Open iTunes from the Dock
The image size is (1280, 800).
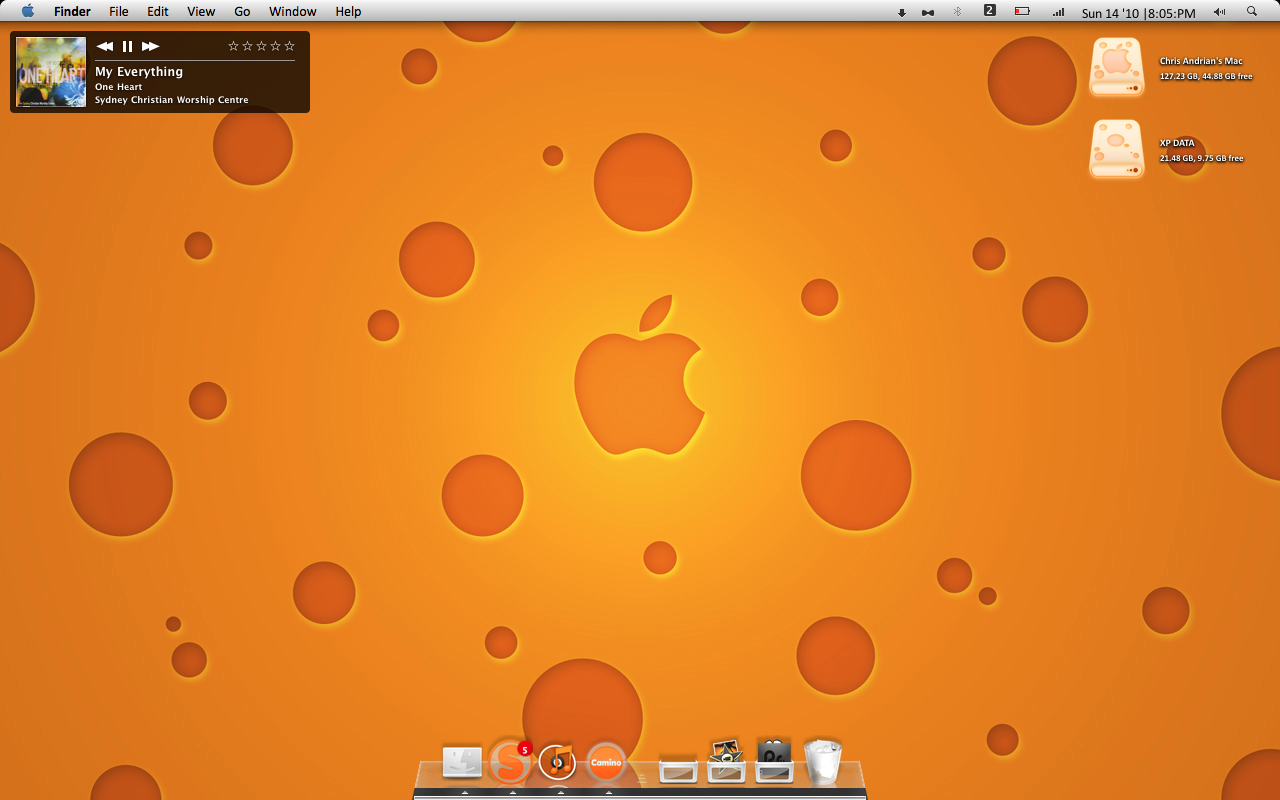558,763
